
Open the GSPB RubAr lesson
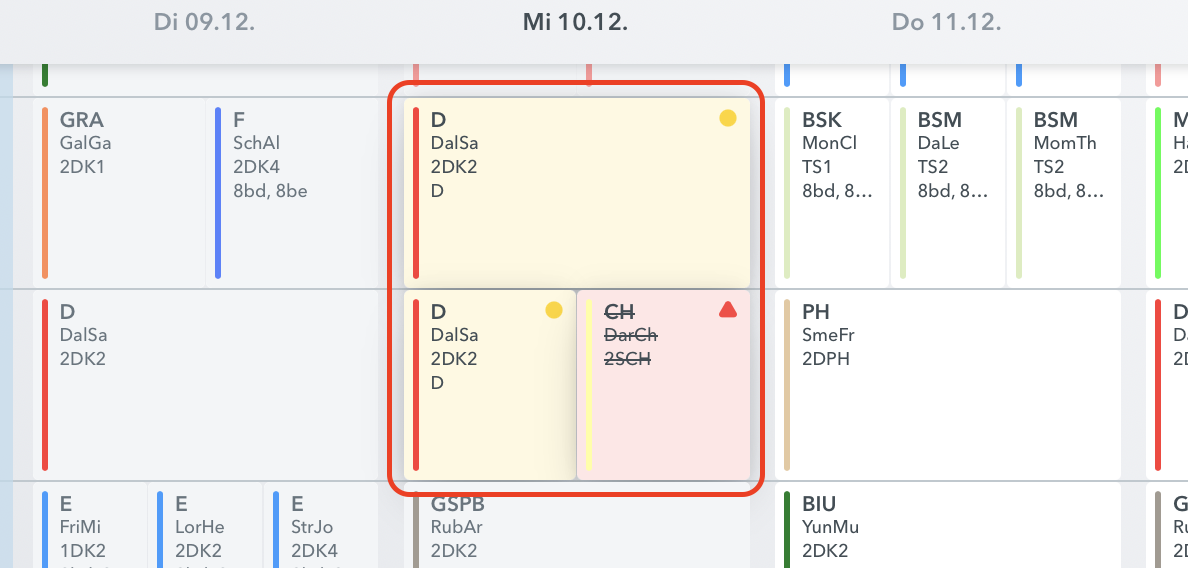577,528
